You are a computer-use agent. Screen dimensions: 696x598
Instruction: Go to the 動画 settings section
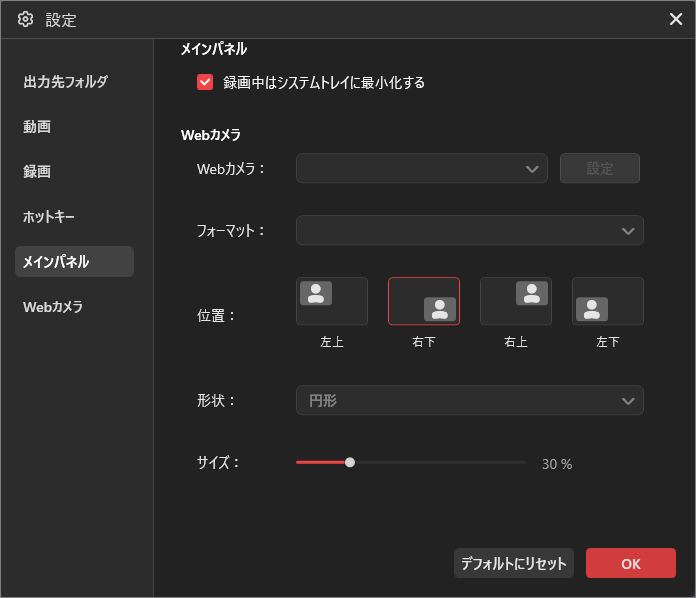click(x=37, y=127)
